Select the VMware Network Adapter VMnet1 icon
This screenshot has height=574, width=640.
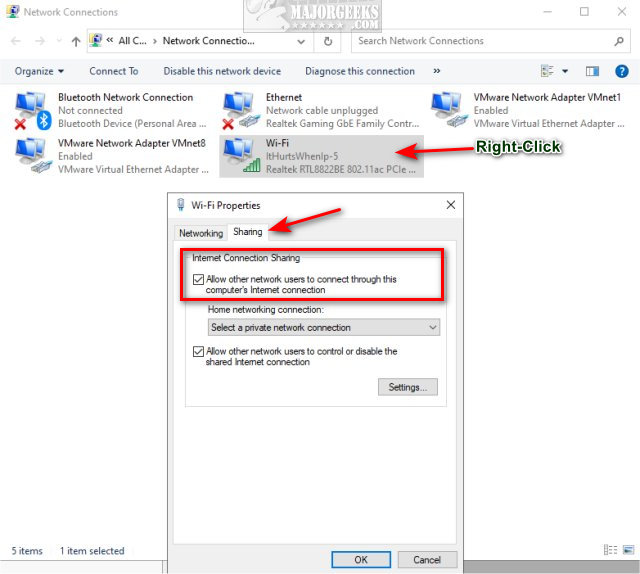pos(449,110)
